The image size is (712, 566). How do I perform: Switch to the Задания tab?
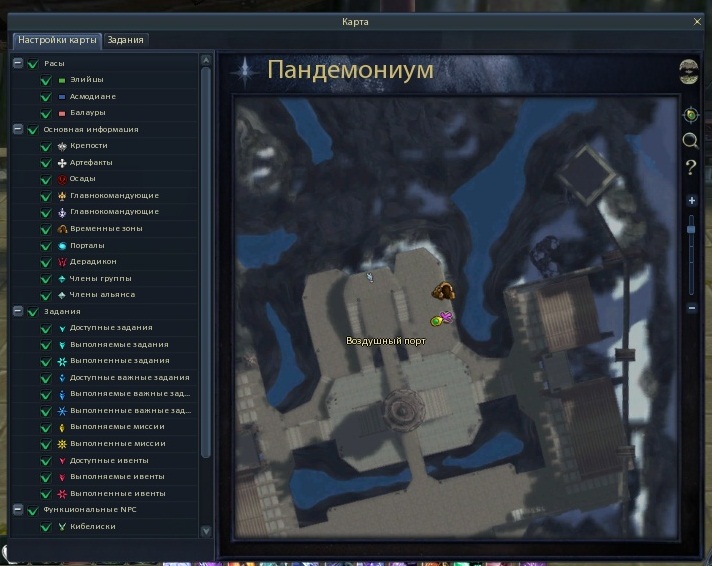(126, 40)
